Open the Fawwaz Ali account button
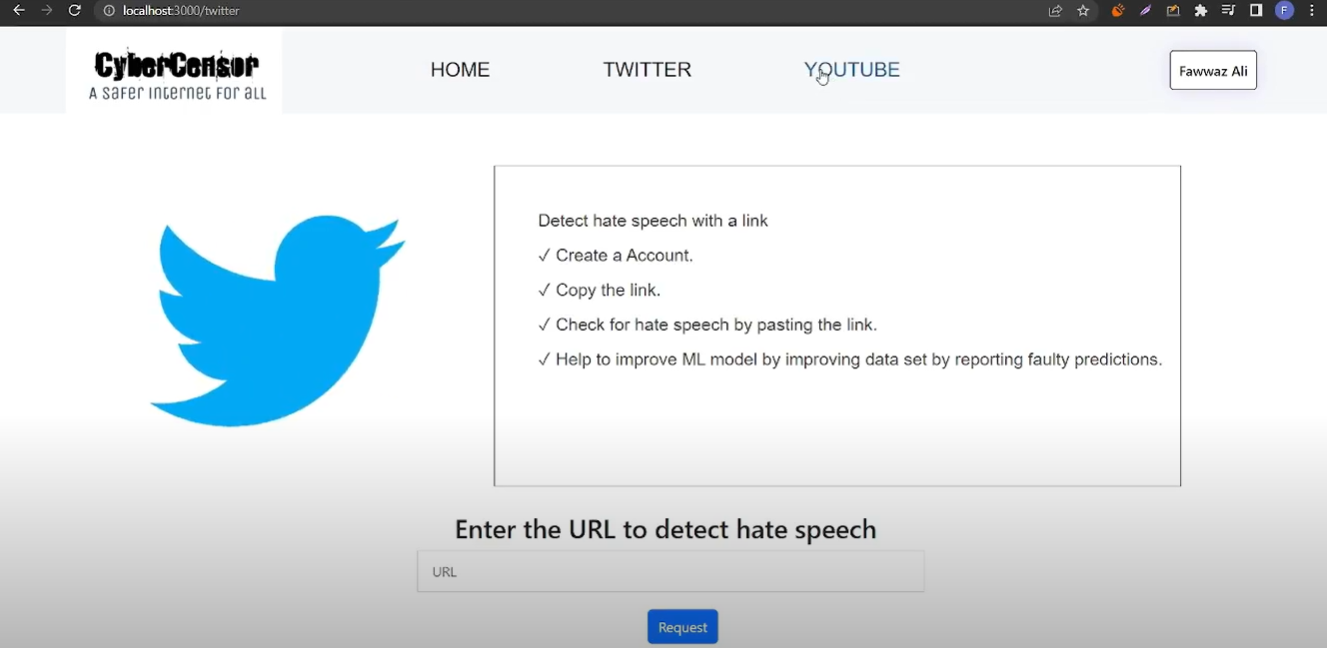 tap(1213, 70)
